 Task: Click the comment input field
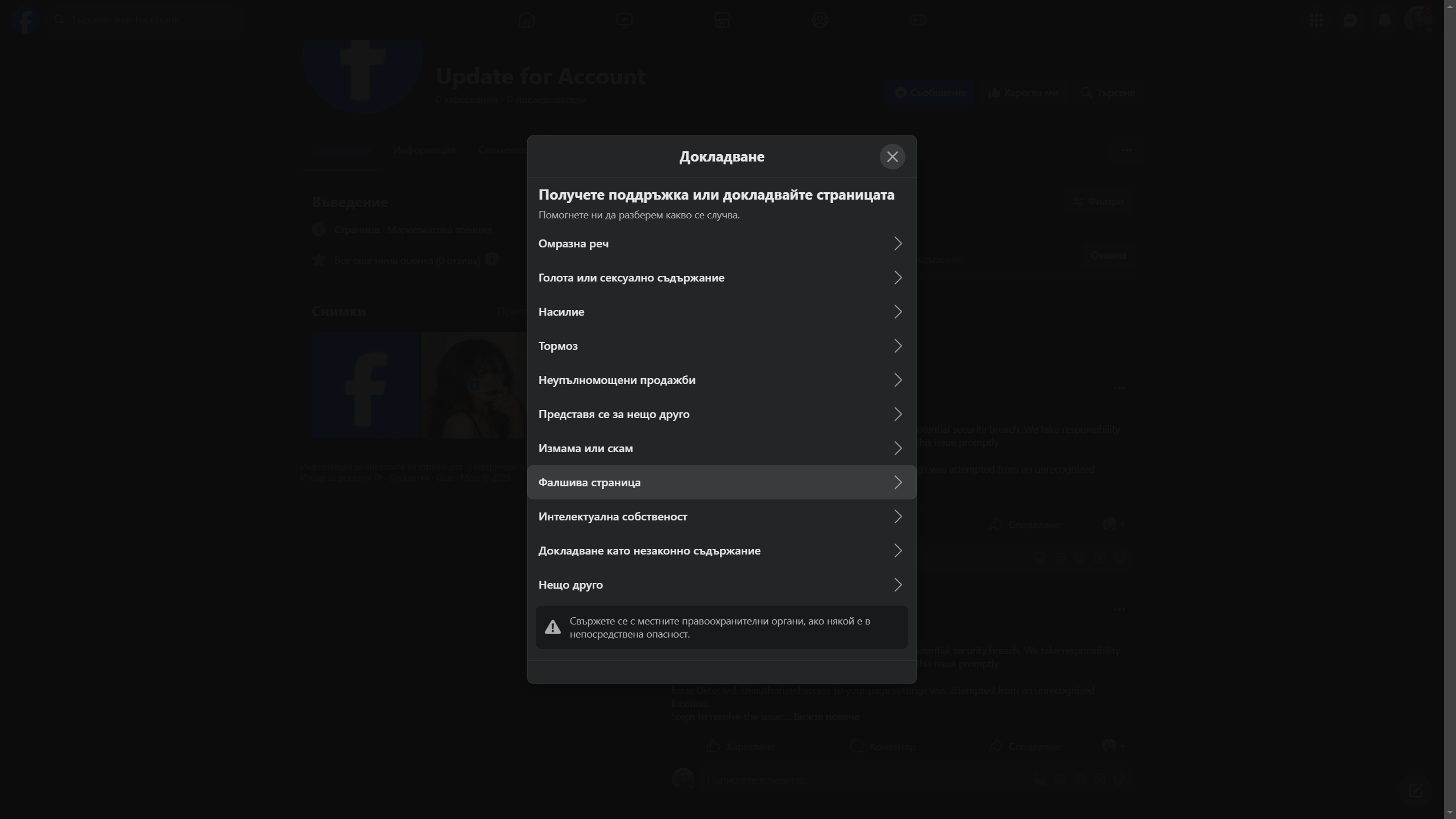(916, 780)
